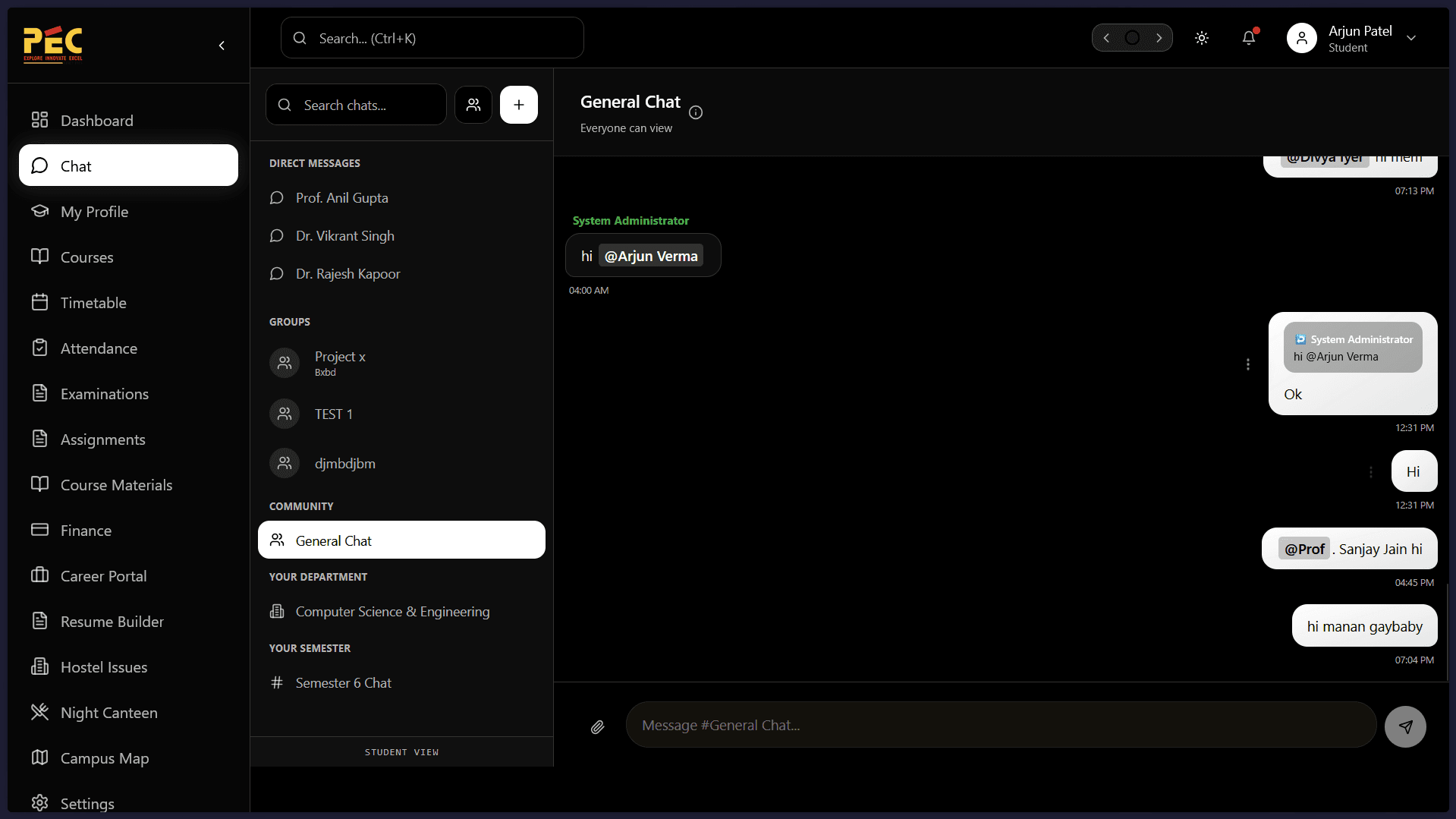Viewport: 1456px width, 819px height.
Task: Click the navigation forward arrow
Action: 1159,37
